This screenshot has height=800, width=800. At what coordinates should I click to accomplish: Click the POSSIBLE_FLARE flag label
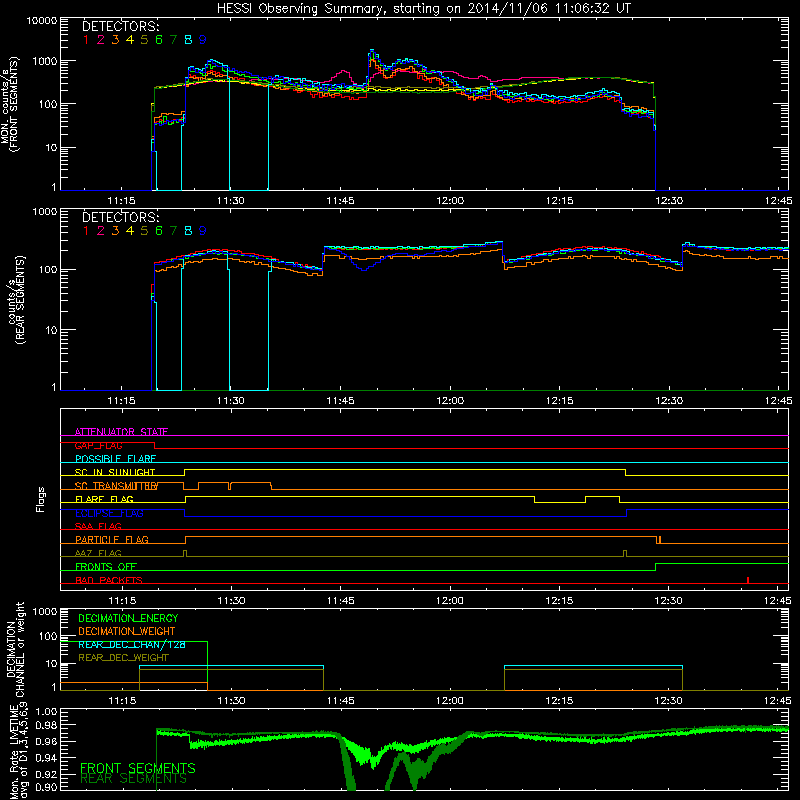tap(115, 459)
